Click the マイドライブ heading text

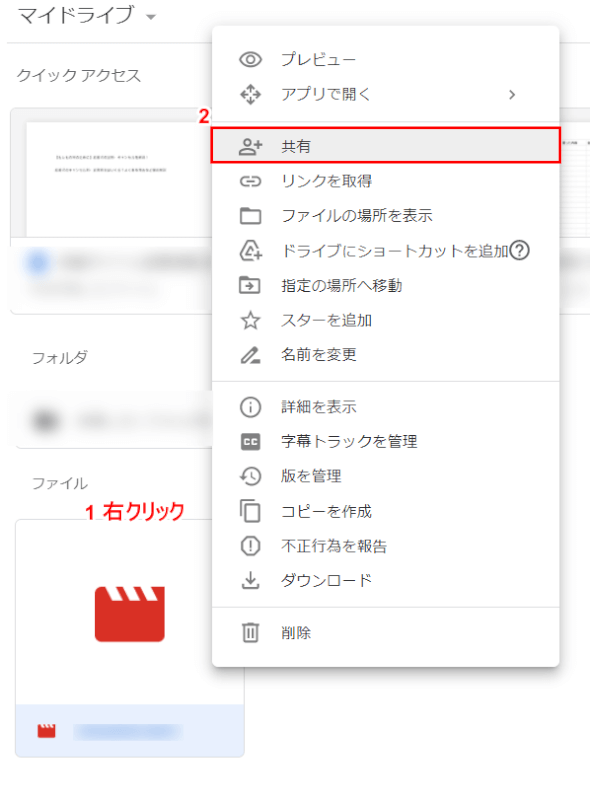(76, 15)
